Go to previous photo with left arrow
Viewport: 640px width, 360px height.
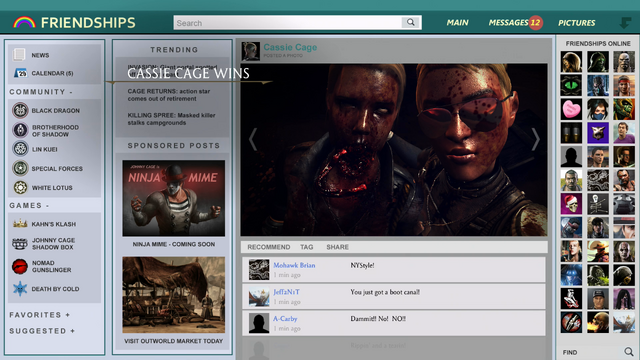click(x=253, y=139)
